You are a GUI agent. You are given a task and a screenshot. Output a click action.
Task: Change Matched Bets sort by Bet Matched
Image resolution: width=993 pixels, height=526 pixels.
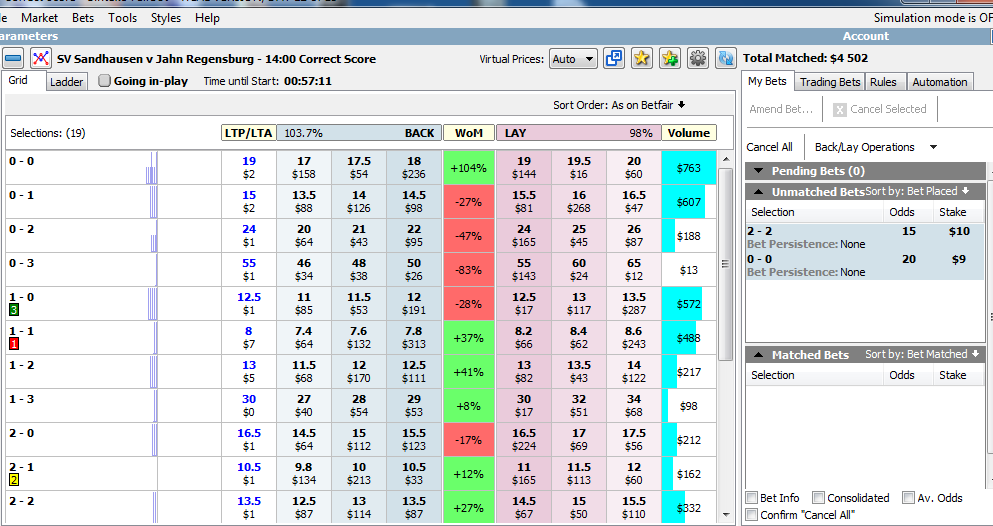[x=922, y=354]
